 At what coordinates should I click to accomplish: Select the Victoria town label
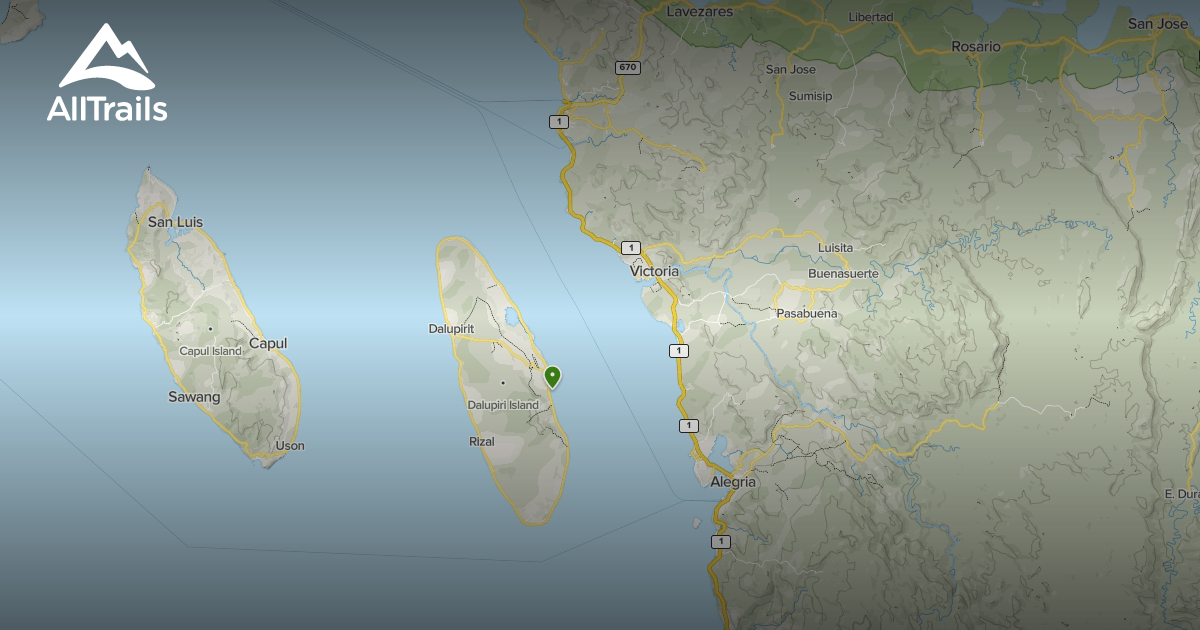pos(654,271)
